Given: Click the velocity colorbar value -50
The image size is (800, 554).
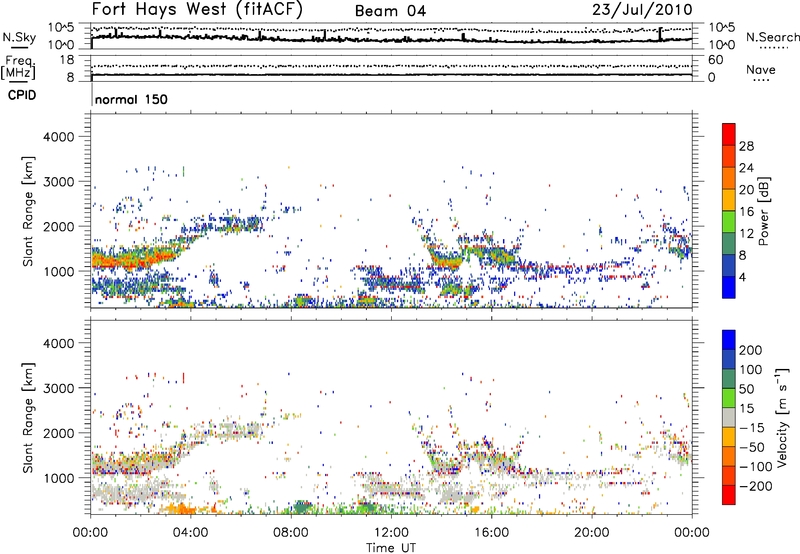Looking at the screenshot, I should pos(751,447).
